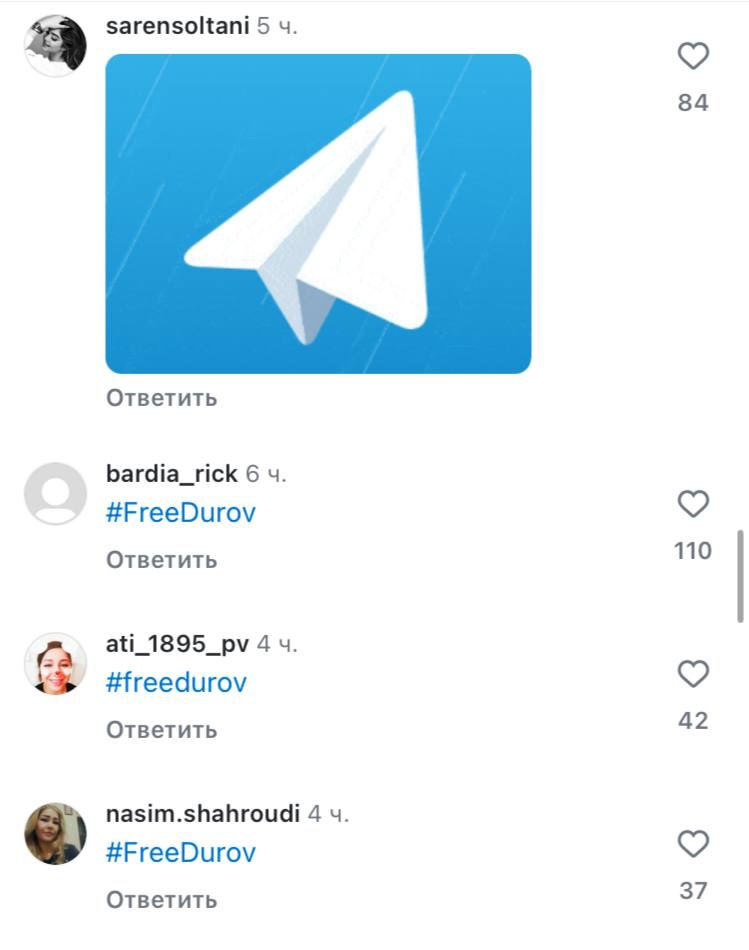749x950 pixels.
Task: Like sarensoltani's comment with heart icon
Action: pyautogui.click(x=693, y=56)
